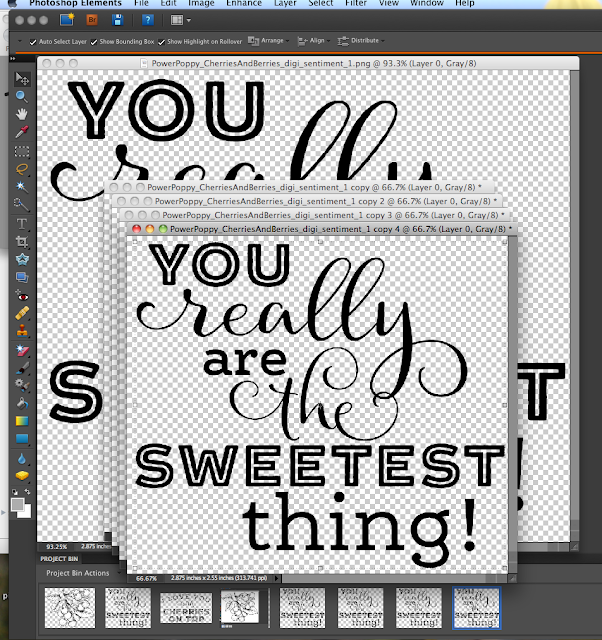Select the Cookie Cutter tool

tap(22, 260)
